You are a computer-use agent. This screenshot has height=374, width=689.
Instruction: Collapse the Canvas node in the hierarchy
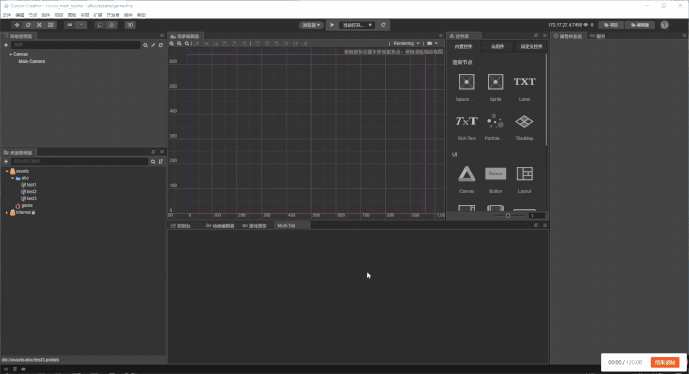tap(11, 54)
